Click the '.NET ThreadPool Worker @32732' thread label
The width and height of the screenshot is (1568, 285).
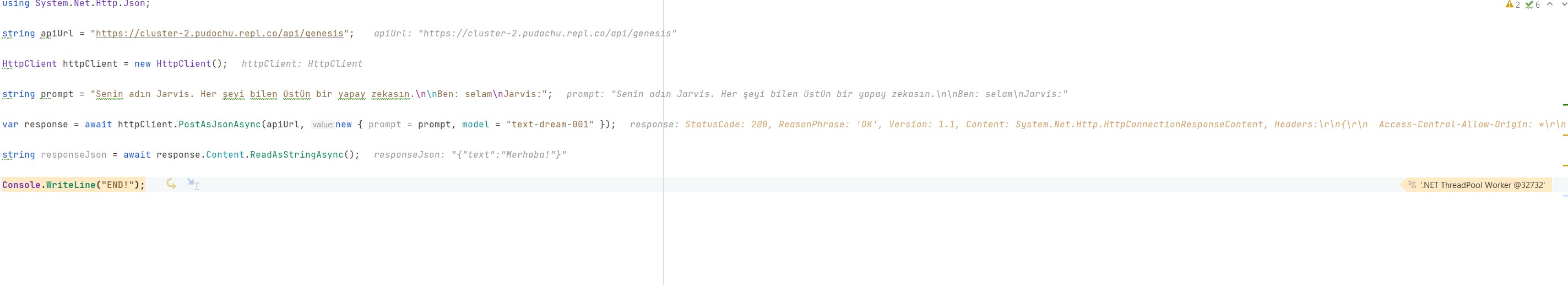[1482, 185]
